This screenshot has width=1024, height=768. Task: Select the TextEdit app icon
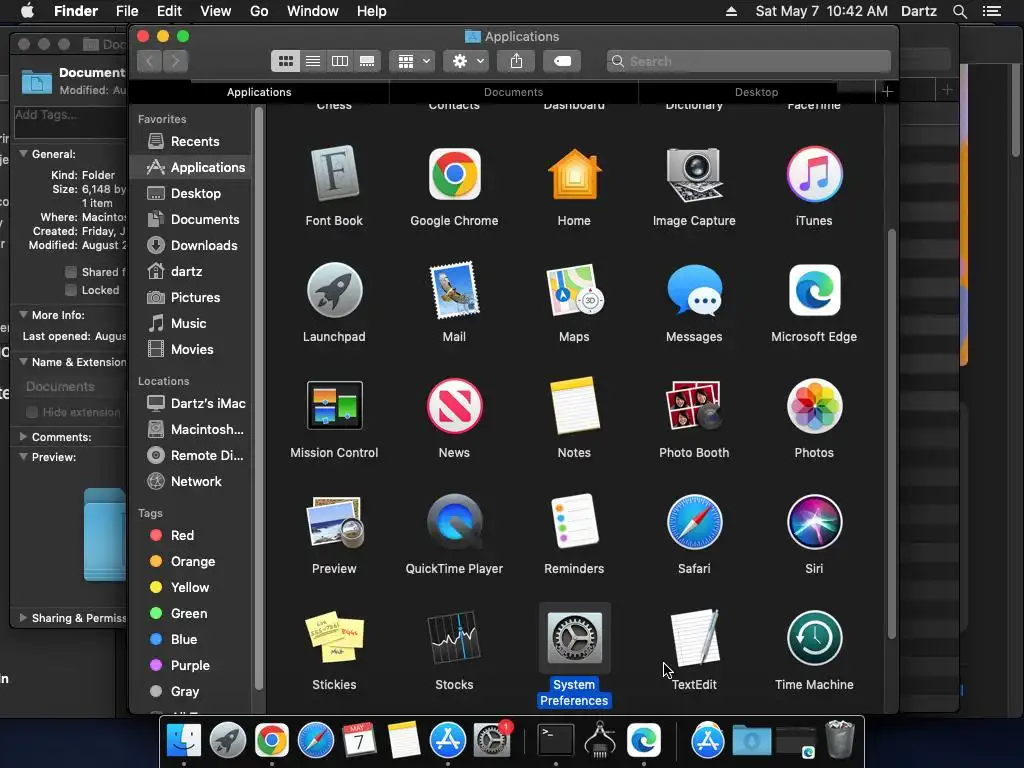tap(694, 638)
